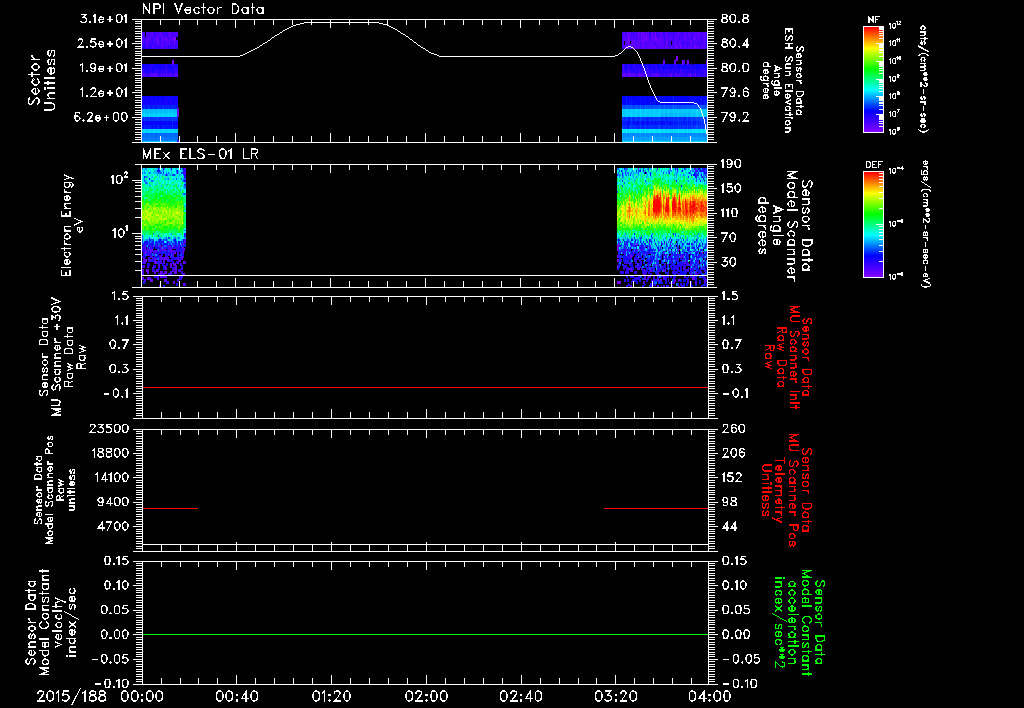Click the "110" scanner angle tick value
Viewport: 1024px width, 708px height.
731,213
